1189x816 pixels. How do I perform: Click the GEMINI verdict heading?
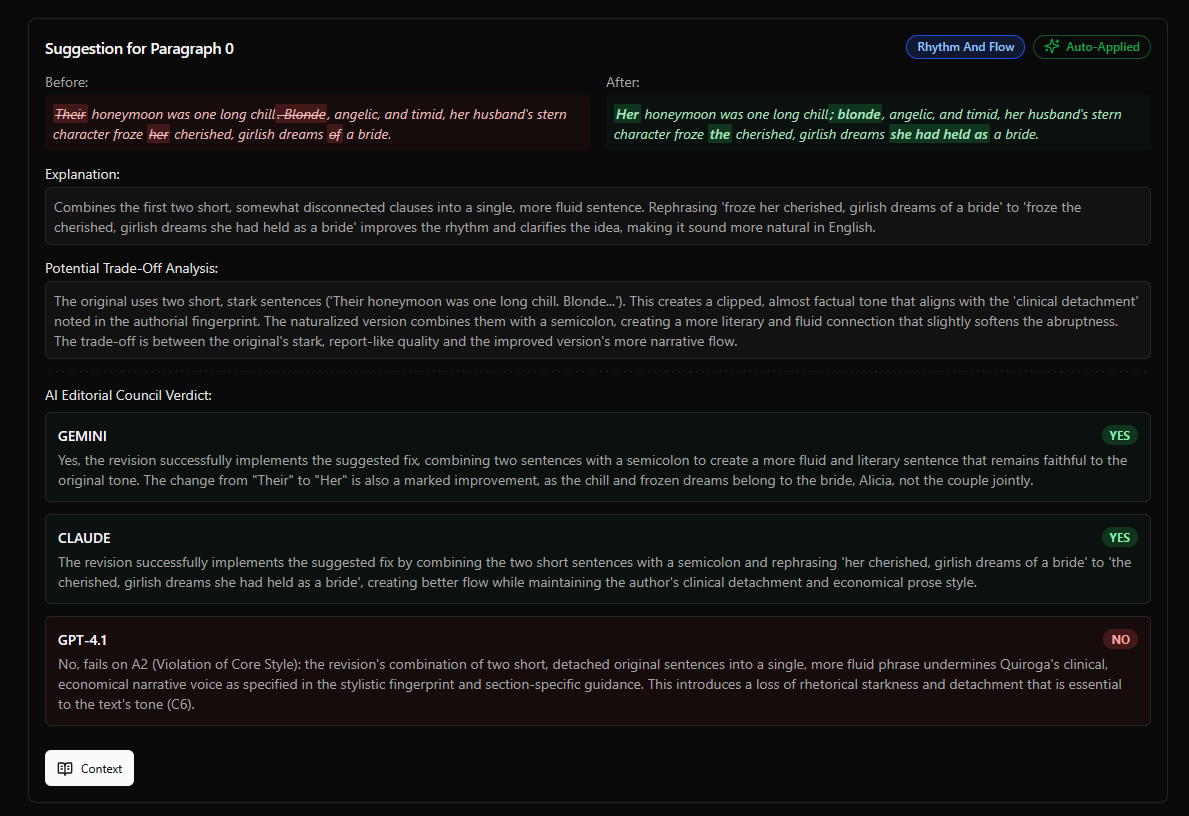pyautogui.click(x=82, y=436)
